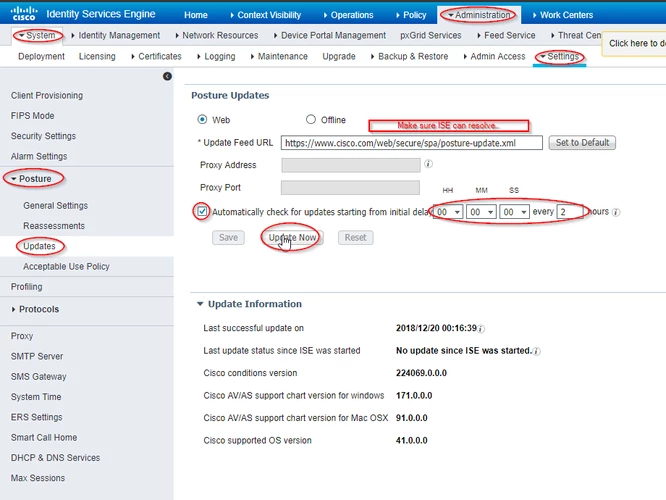
Task: Open Backup & Restore tab
Action: pyautogui.click(x=409, y=56)
